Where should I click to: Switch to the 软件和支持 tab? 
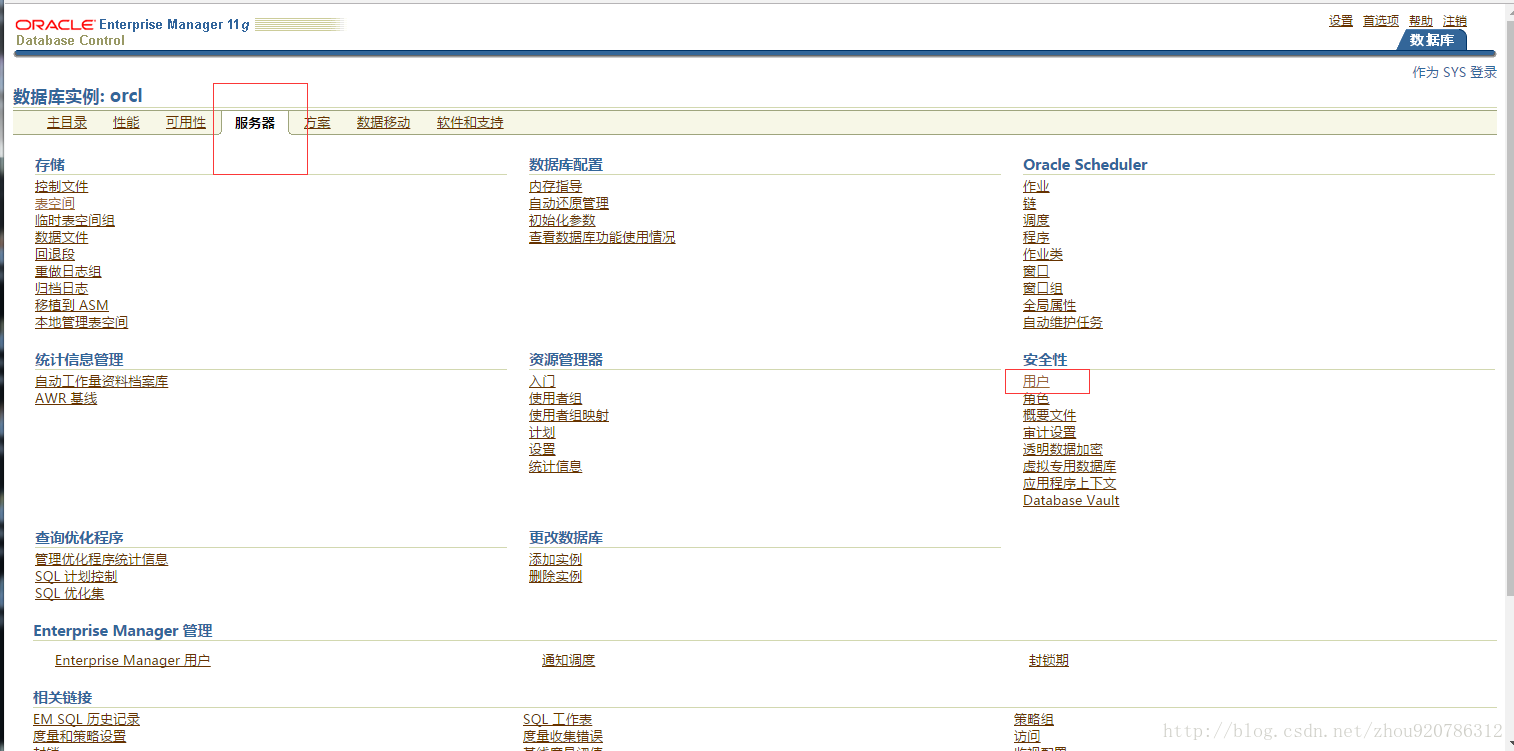pos(470,123)
